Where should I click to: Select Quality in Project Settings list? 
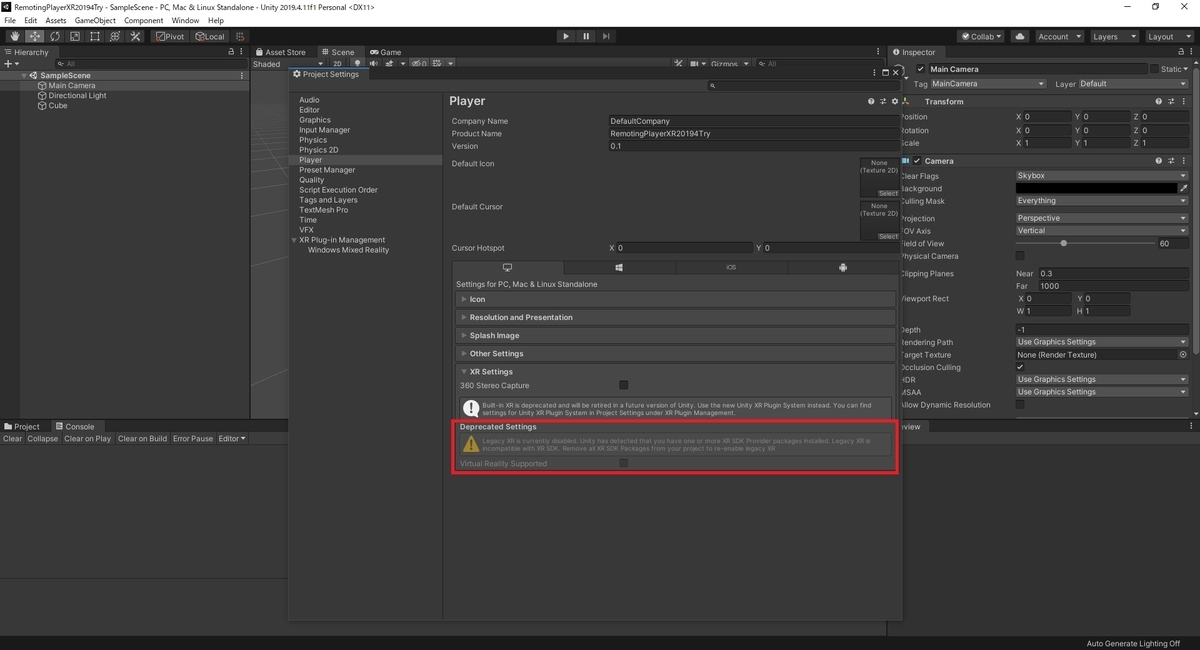coord(312,180)
